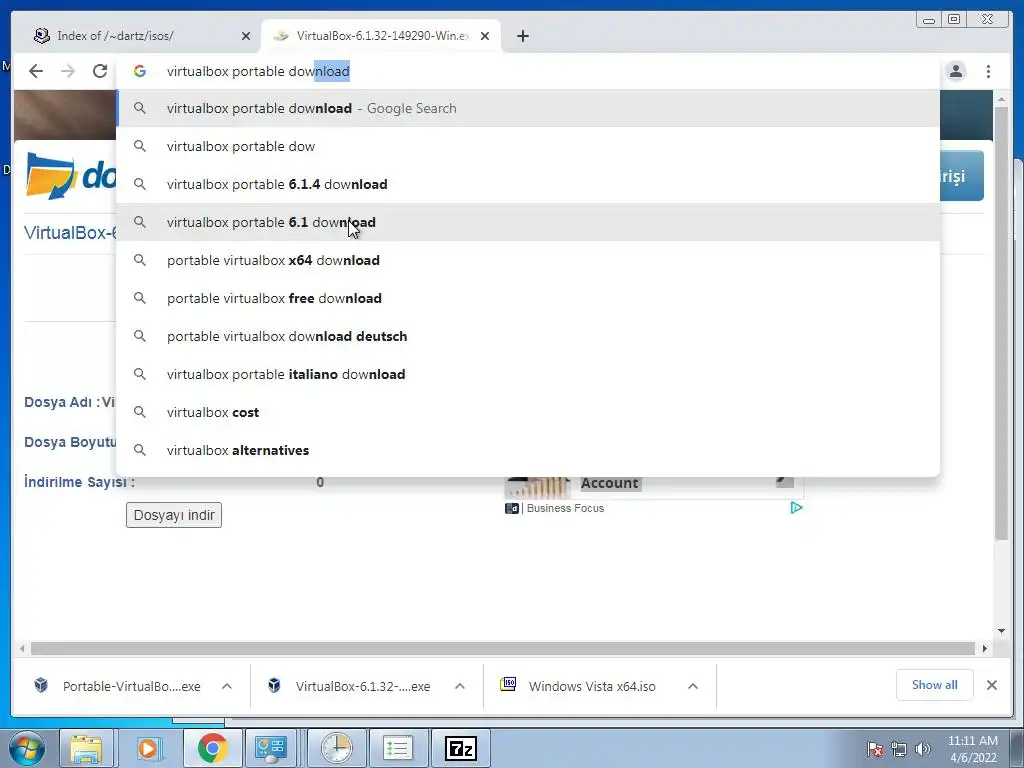Click the forward navigation arrow
The width and height of the screenshot is (1024, 768).
pyautogui.click(x=68, y=71)
